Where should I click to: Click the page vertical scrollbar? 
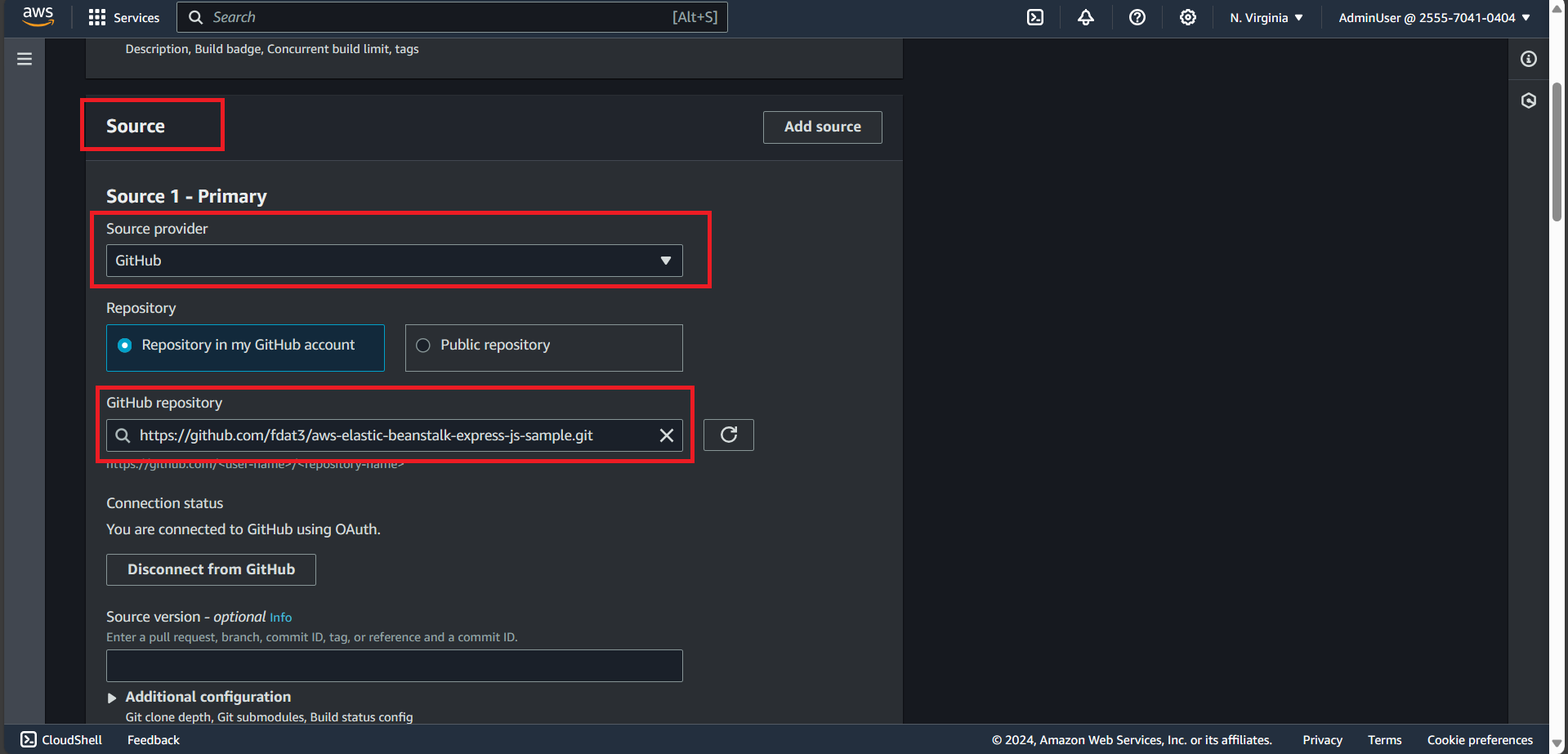[1557, 151]
